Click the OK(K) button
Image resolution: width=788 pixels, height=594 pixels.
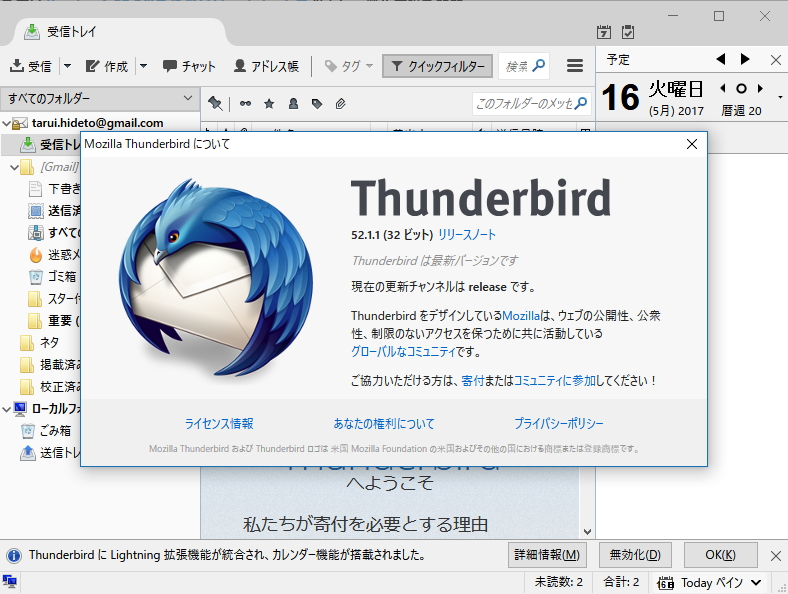coord(720,555)
